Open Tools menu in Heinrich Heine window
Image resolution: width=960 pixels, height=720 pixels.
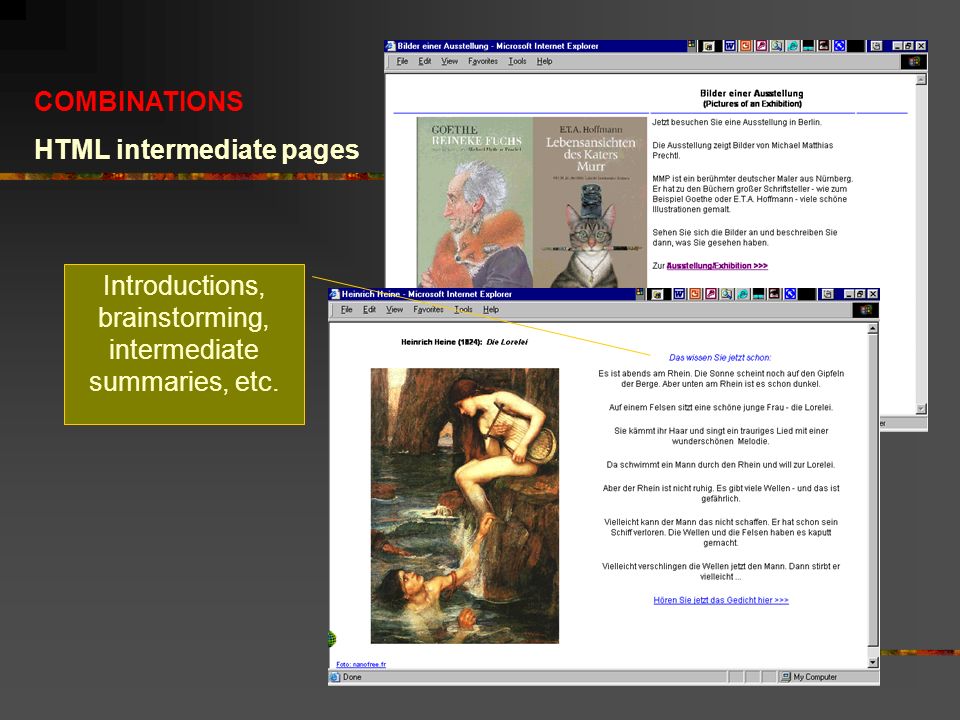coord(463,310)
